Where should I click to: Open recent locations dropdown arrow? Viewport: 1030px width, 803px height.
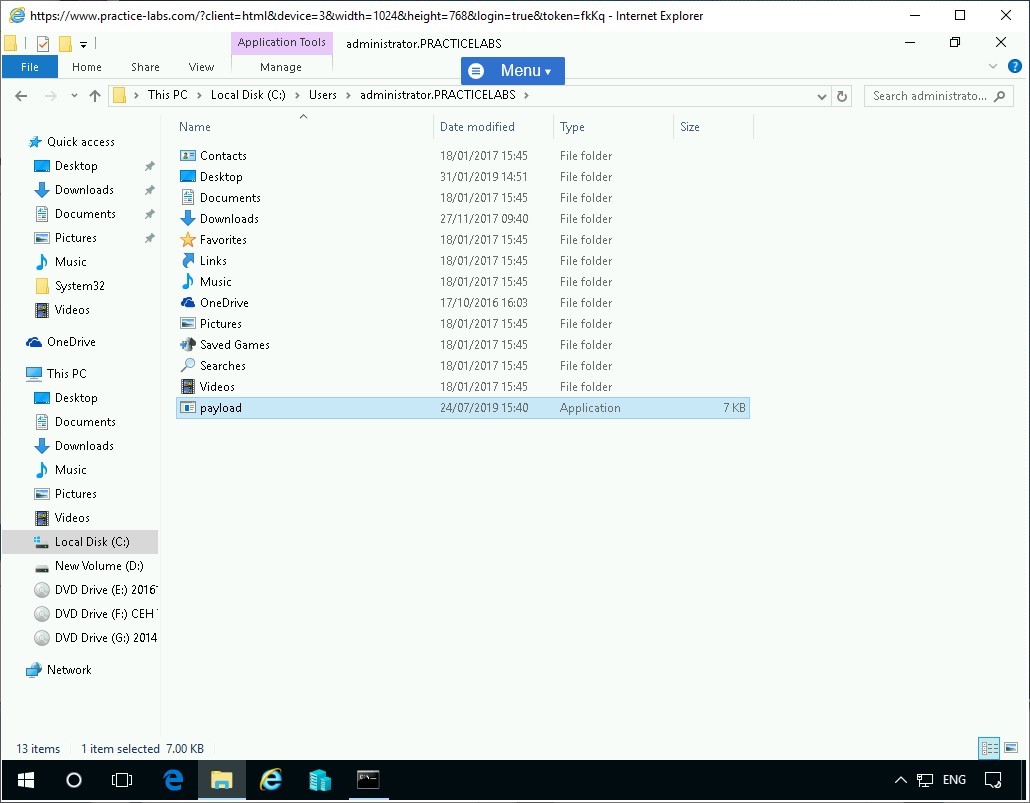pos(74,96)
